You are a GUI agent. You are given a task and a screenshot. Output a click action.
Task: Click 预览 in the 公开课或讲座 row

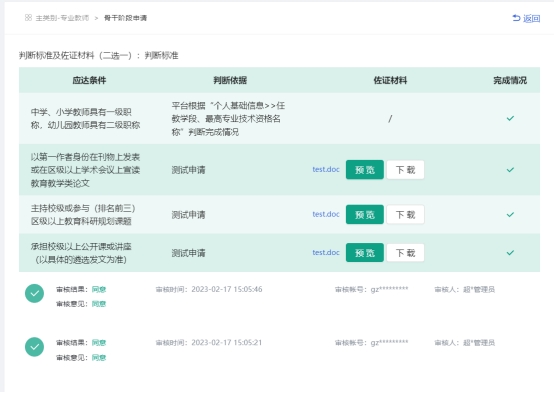tap(365, 253)
